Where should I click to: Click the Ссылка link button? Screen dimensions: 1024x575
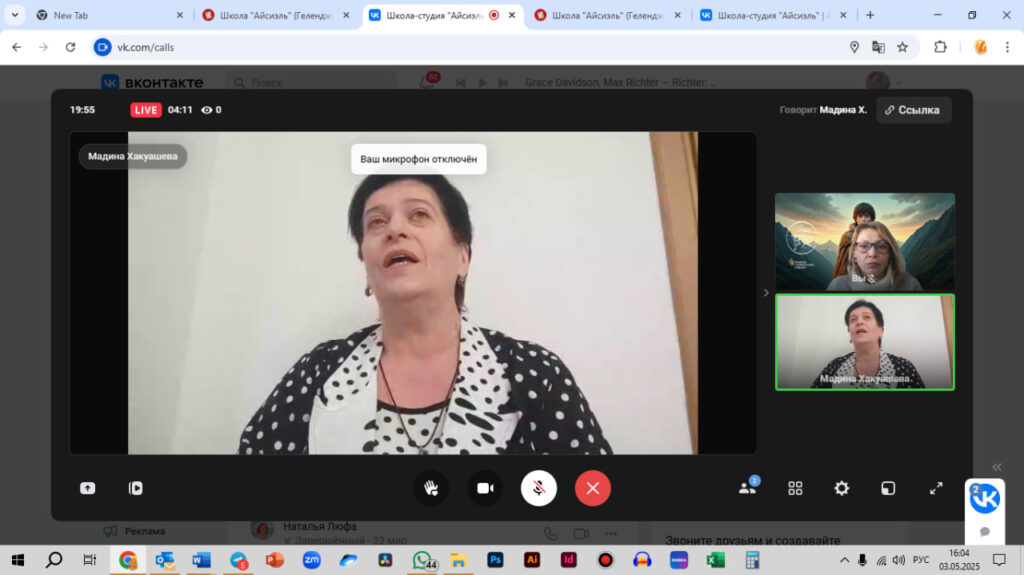pos(912,110)
